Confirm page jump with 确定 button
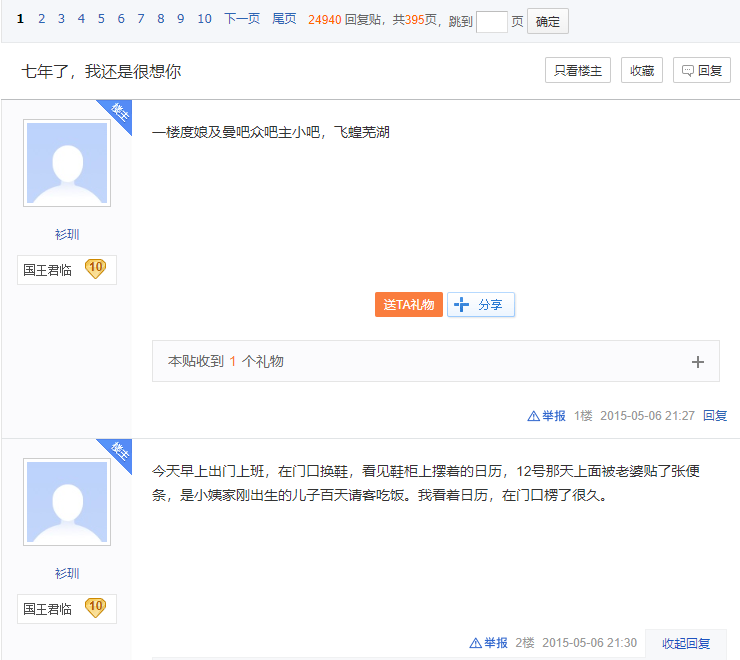Viewport: 740px width, 660px height. (x=548, y=21)
